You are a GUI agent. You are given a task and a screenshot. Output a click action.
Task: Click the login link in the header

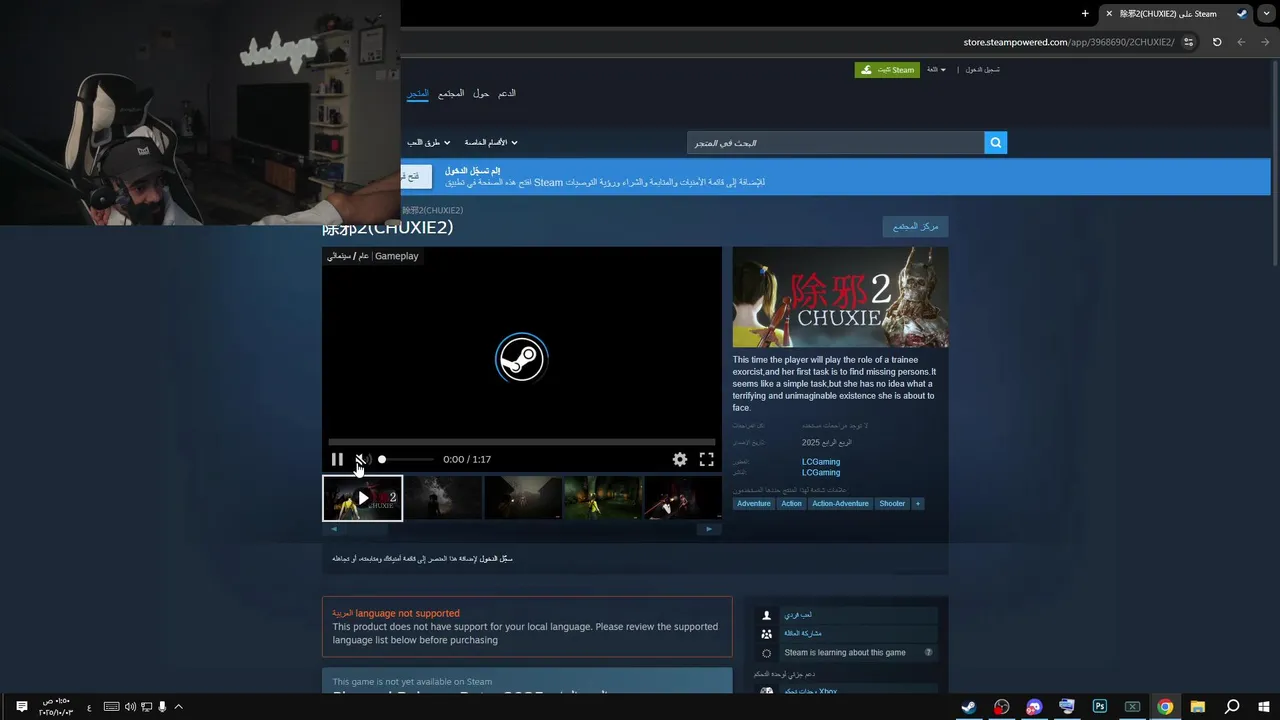tap(982, 70)
